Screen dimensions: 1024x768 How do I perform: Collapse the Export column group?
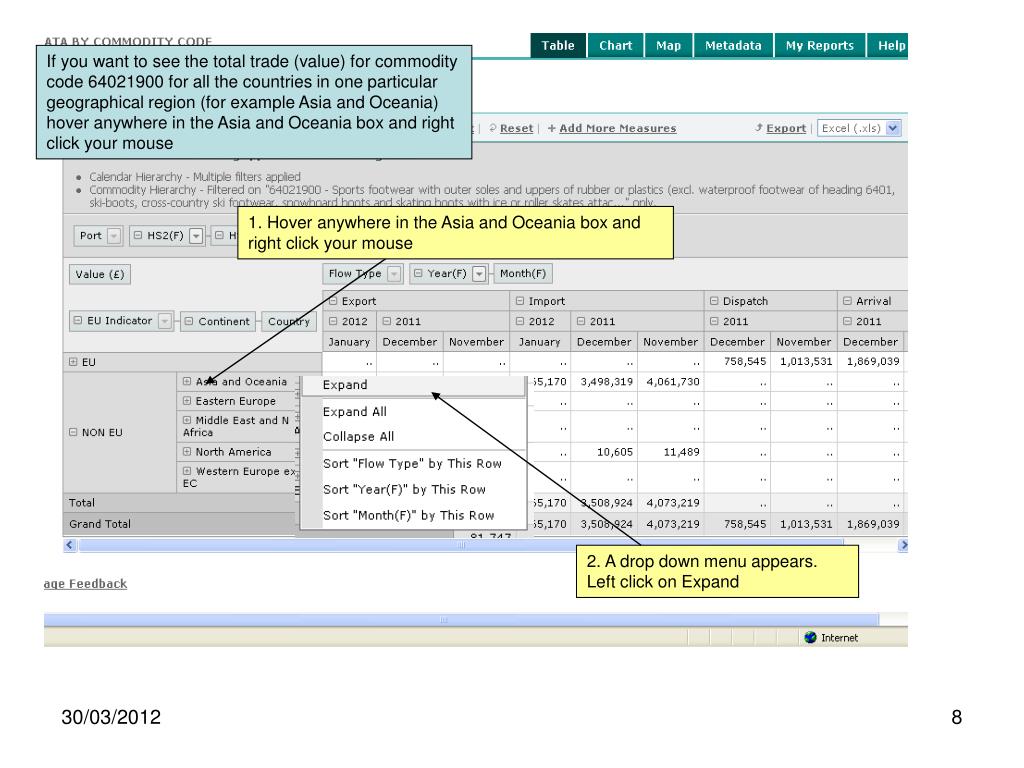[332, 301]
